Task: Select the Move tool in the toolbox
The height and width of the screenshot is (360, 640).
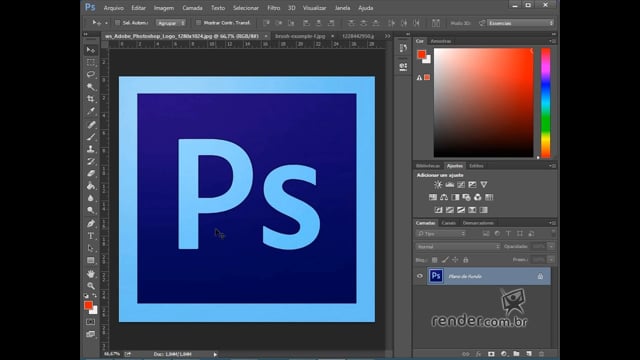Action: click(91, 50)
